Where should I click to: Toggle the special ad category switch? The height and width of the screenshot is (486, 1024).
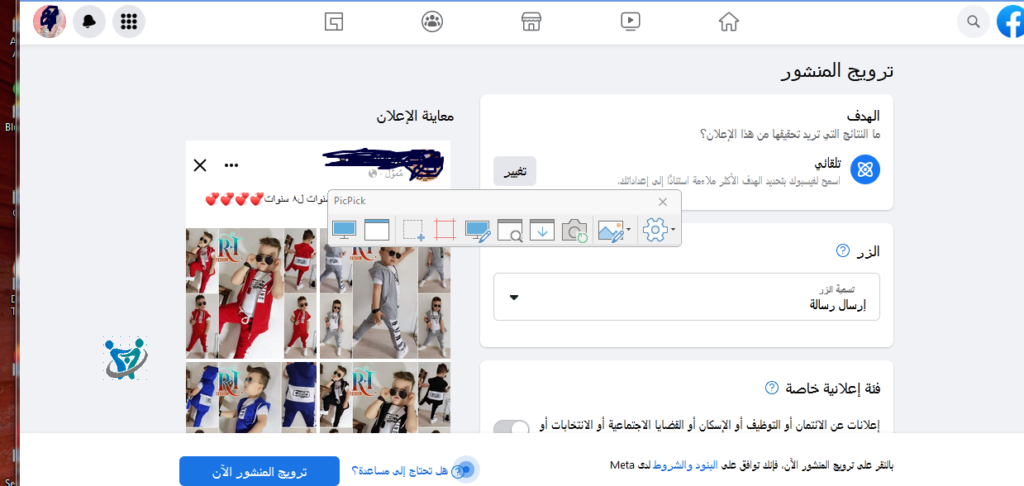[x=512, y=430]
